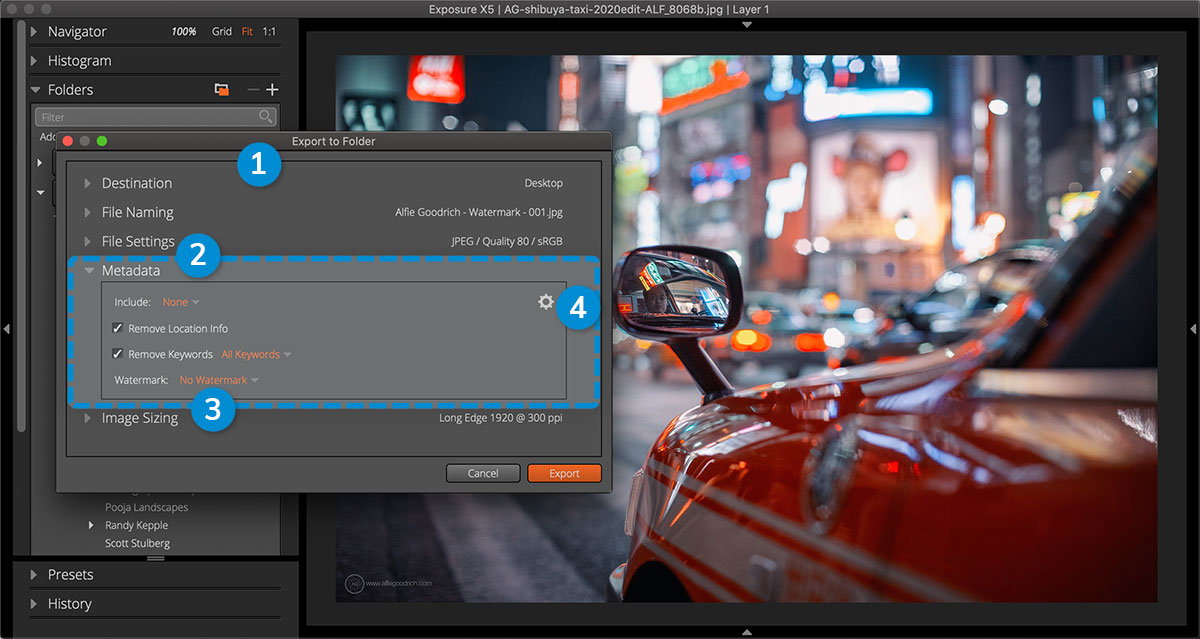Select Fit zoom mode in Navigator
Viewport: 1200px width, 639px height.
click(247, 32)
